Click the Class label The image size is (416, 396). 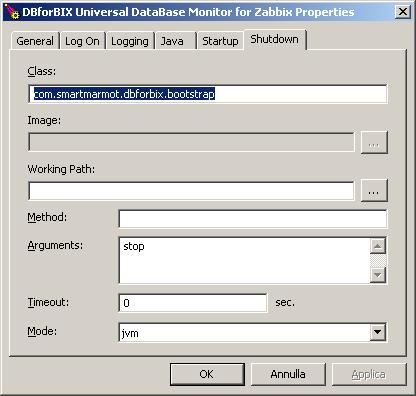[42, 71]
